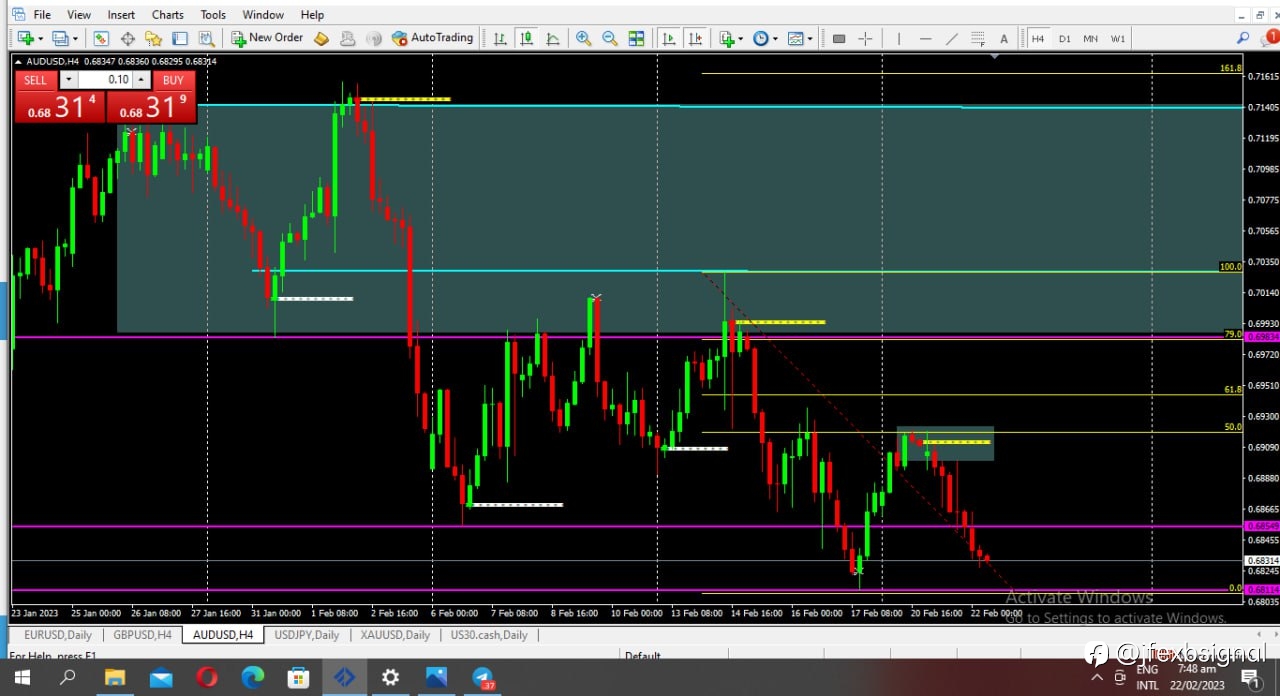The image size is (1280, 696).
Task: Toggle Chart Shift button
Action: [x=694, y=38]
